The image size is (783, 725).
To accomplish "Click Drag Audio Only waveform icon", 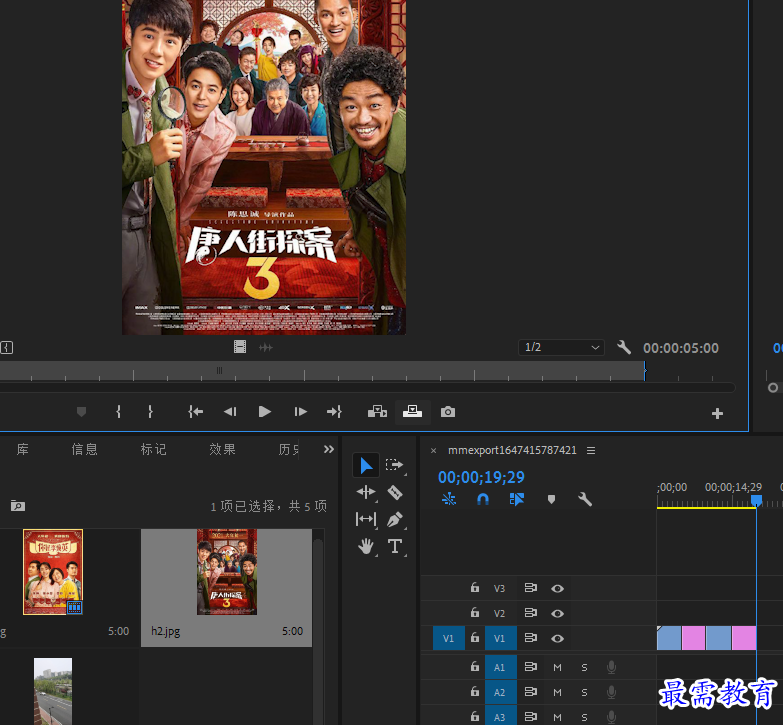I will (266, 347).
